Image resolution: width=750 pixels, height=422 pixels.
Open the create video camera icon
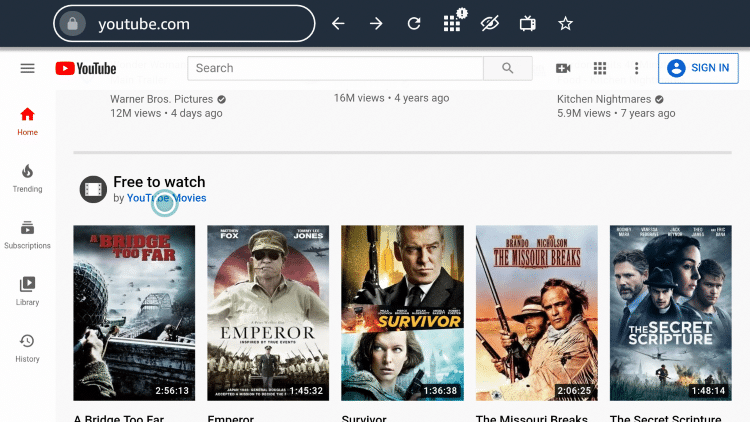tap(563, 68)
